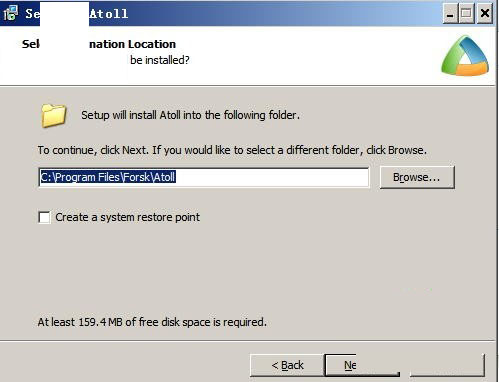Click the empty area of the path field
This screenshot has width=499, height=382.
pyautogui.click(x=272, y=177)
